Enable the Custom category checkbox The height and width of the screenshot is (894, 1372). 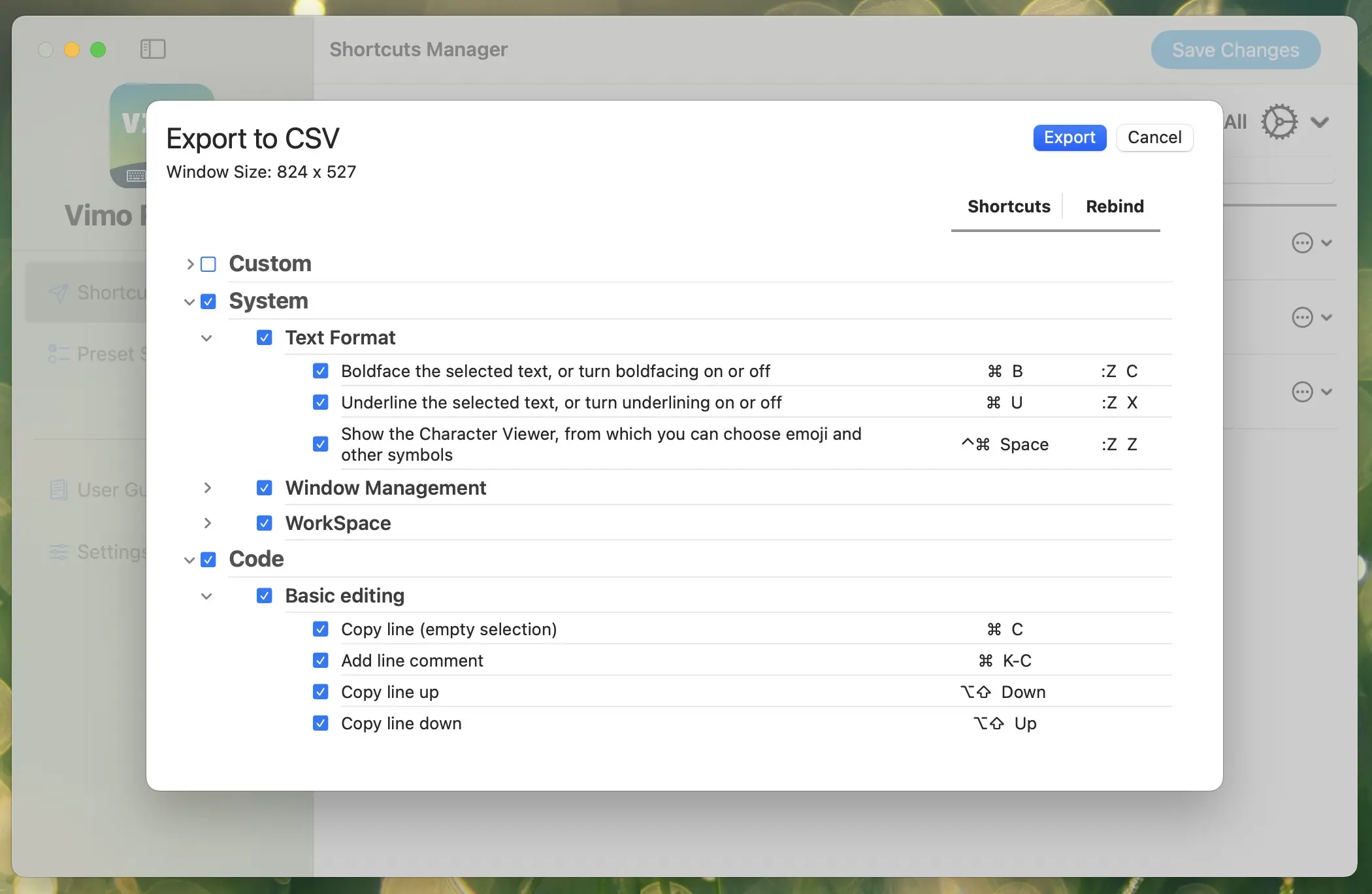pyautogui.click(x=208, y=264)
